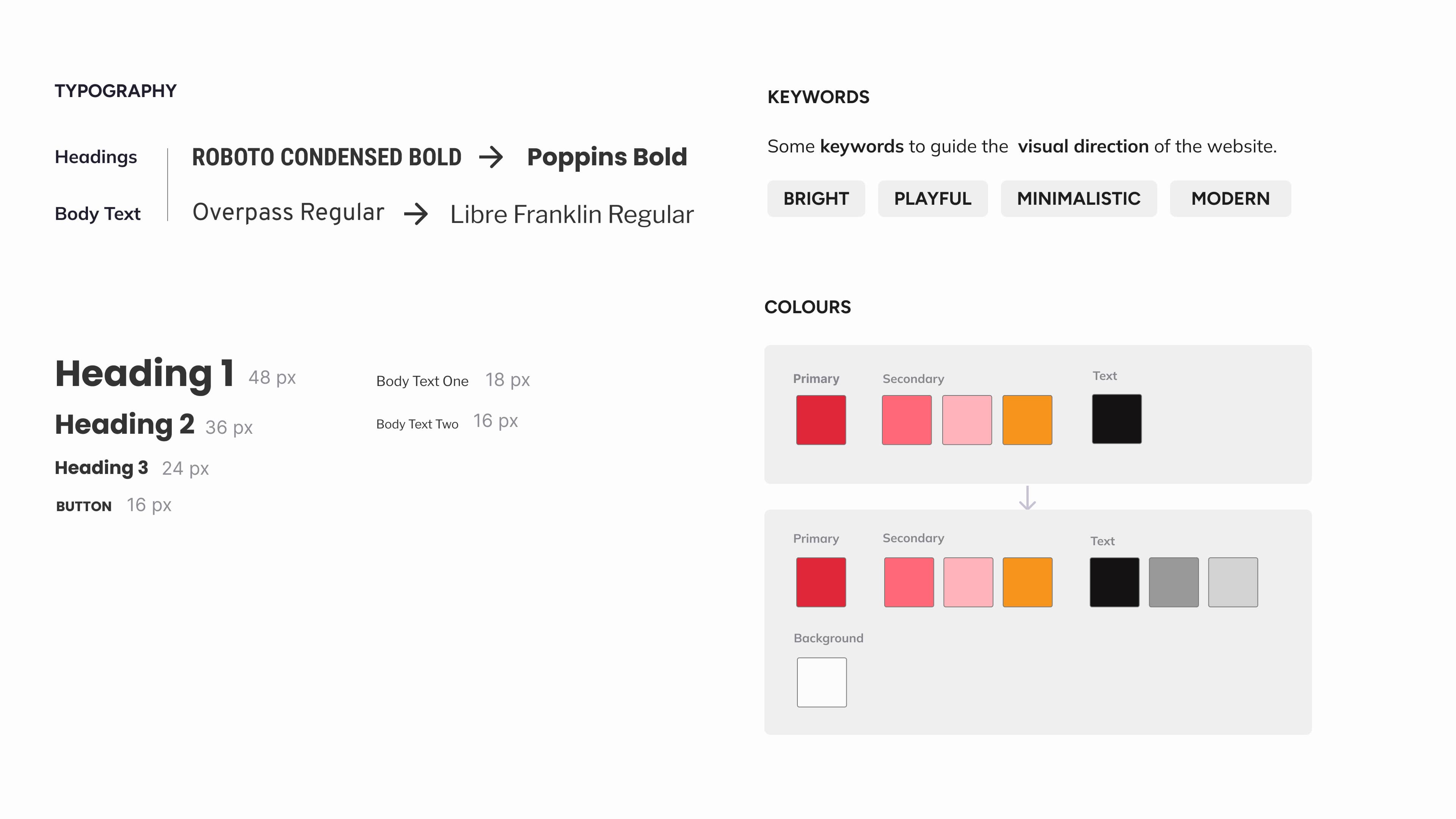The width and height of the screenshot is (1456, 819).
Task: Select the BRIGHT keyword chip
Action: point(816,199)
